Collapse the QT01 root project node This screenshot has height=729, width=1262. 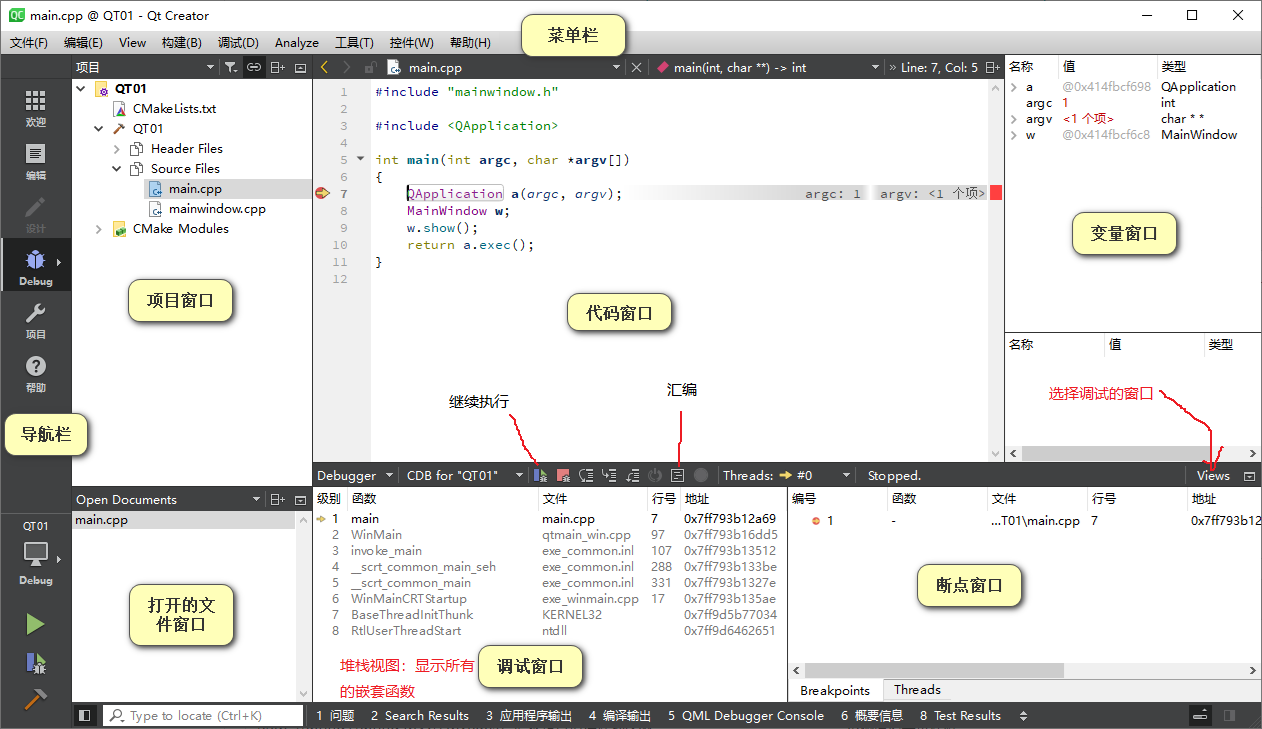click(x=81, y=88)
